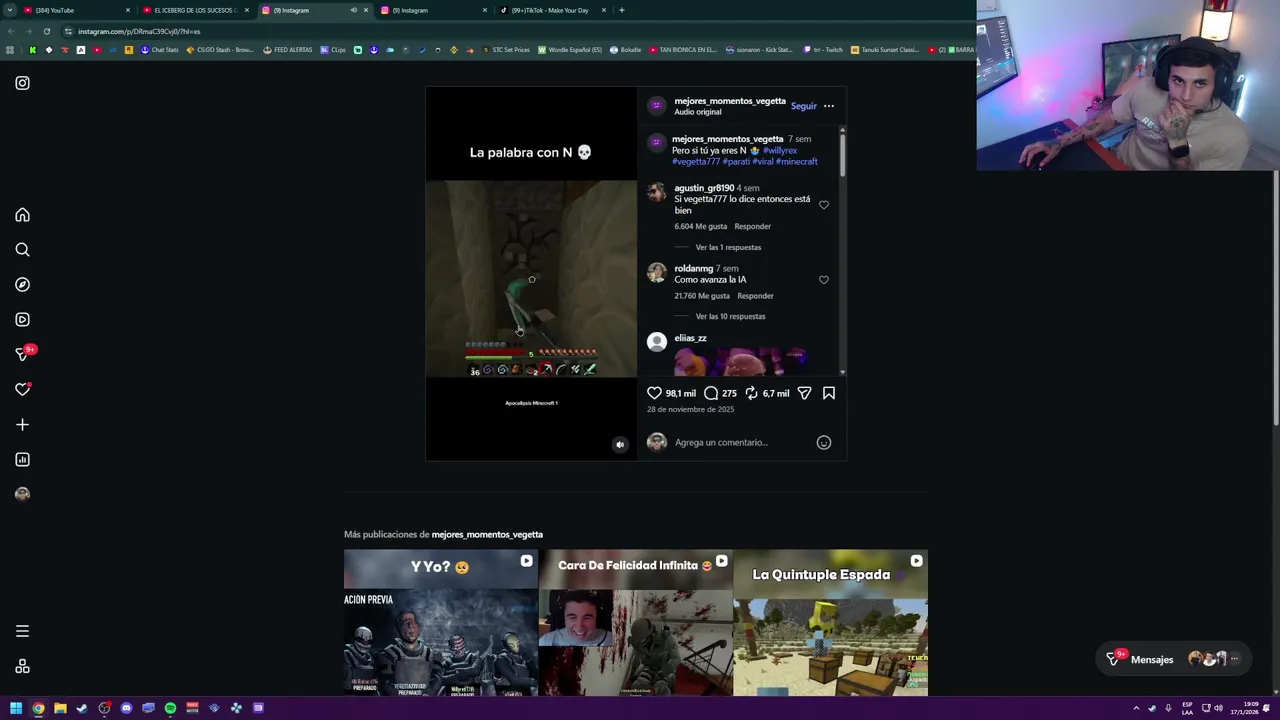Unmute the video with speaker icon
Screen dimensions: 1280x720
click(x=620, y=445)
